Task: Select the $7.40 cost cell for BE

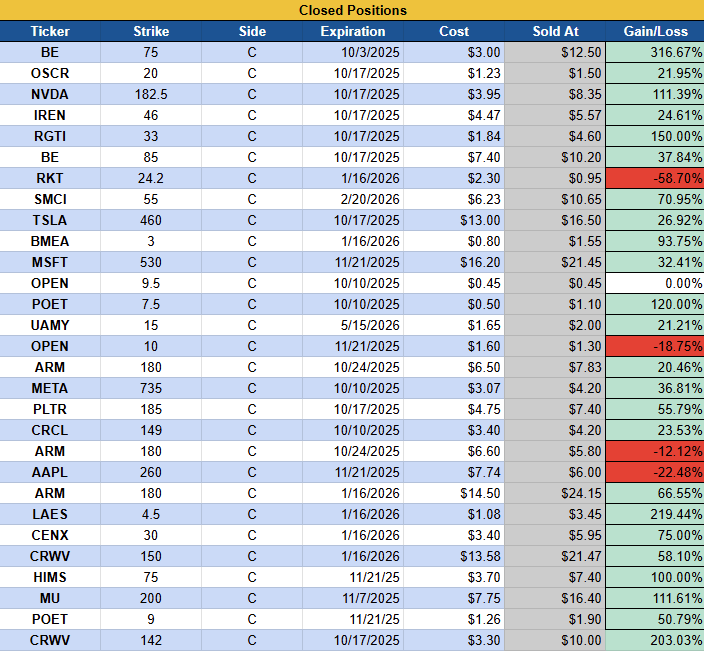Action: pyautogui.click(x=454, y=157)
